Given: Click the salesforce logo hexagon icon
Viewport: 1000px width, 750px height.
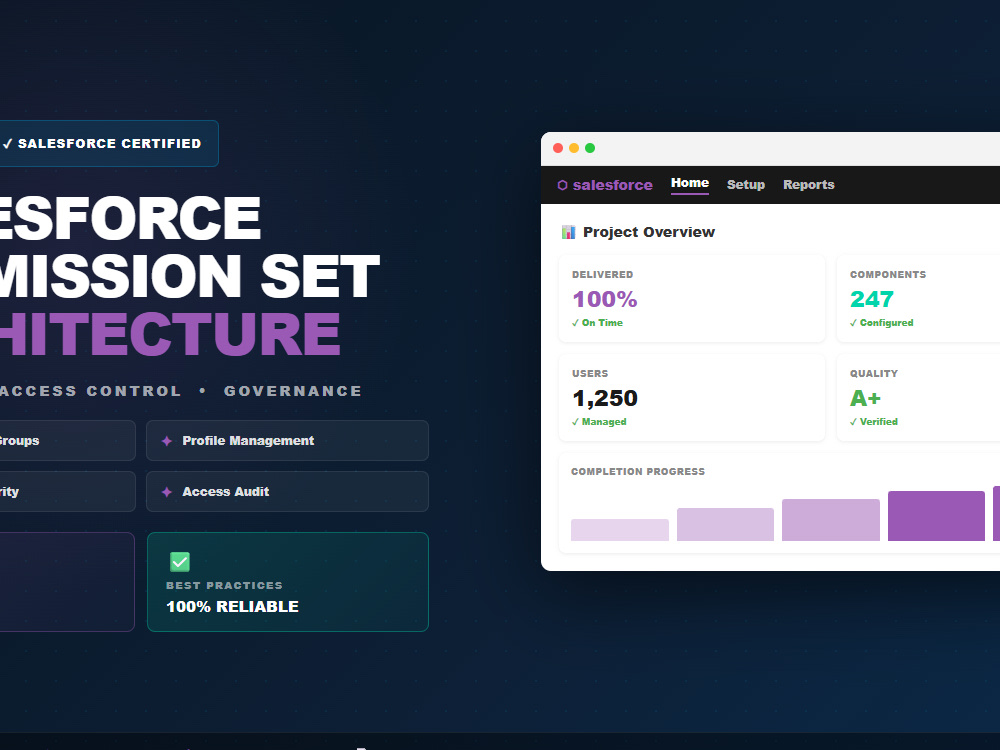Looking at the screenshot, I should coord(562,185).
